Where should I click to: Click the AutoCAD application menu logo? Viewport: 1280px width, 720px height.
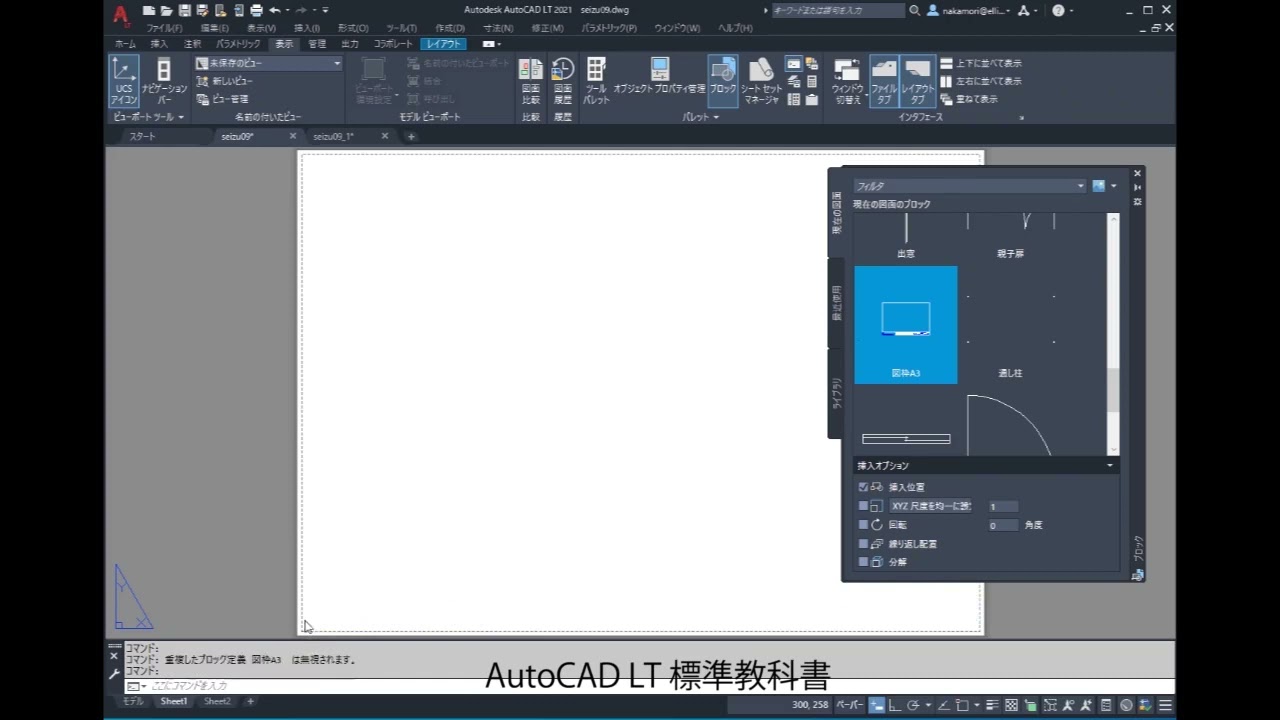pyautogui.click(x=120, y=15)
